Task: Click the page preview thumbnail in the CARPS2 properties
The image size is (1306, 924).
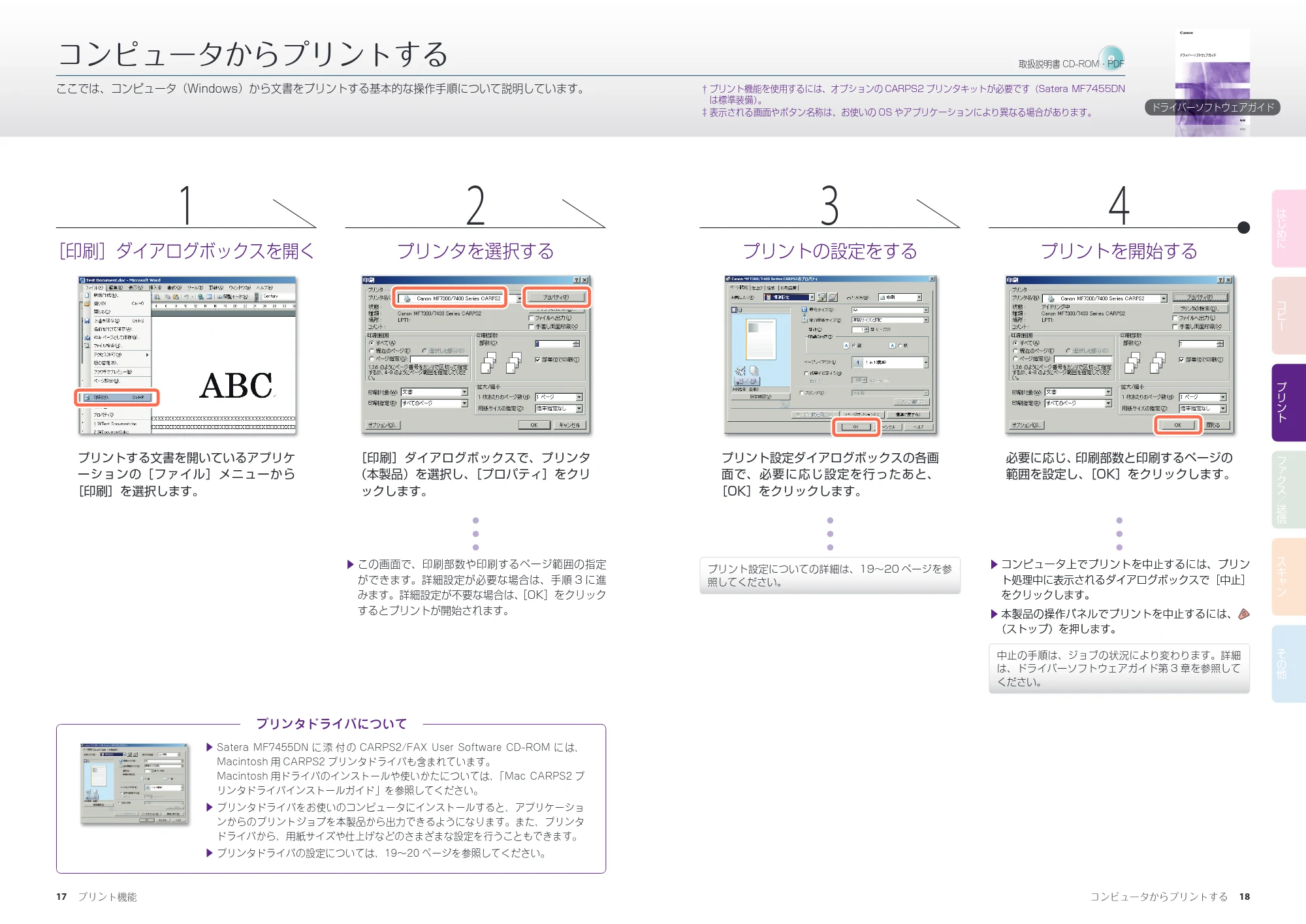Action: tap(761, 338)
